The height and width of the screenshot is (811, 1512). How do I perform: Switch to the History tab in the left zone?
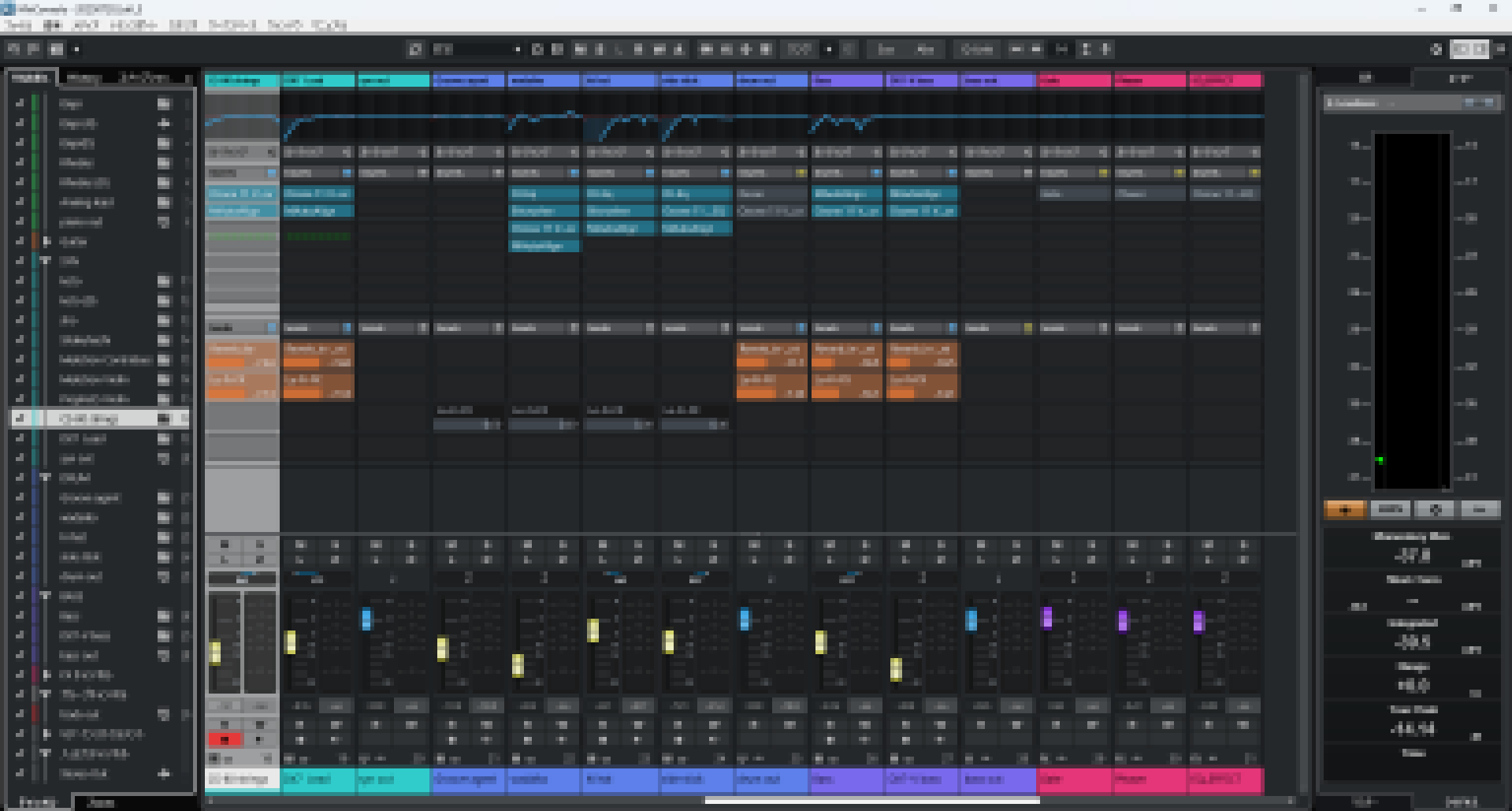coord(84,78)
